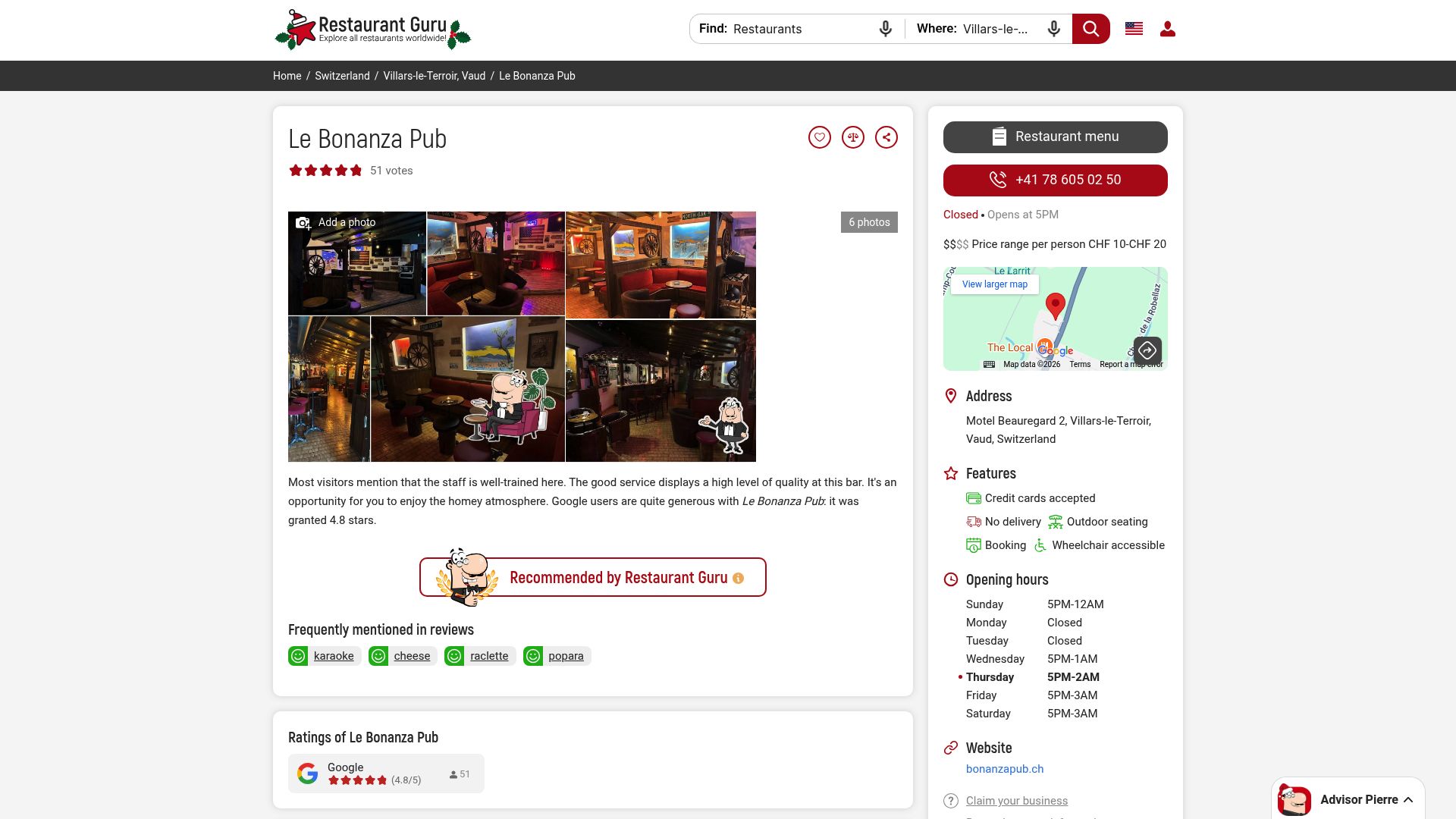This screenshot has height=819, width=1456.
Task: Activate voice search in the Find field
Action: tap(884, 29)
